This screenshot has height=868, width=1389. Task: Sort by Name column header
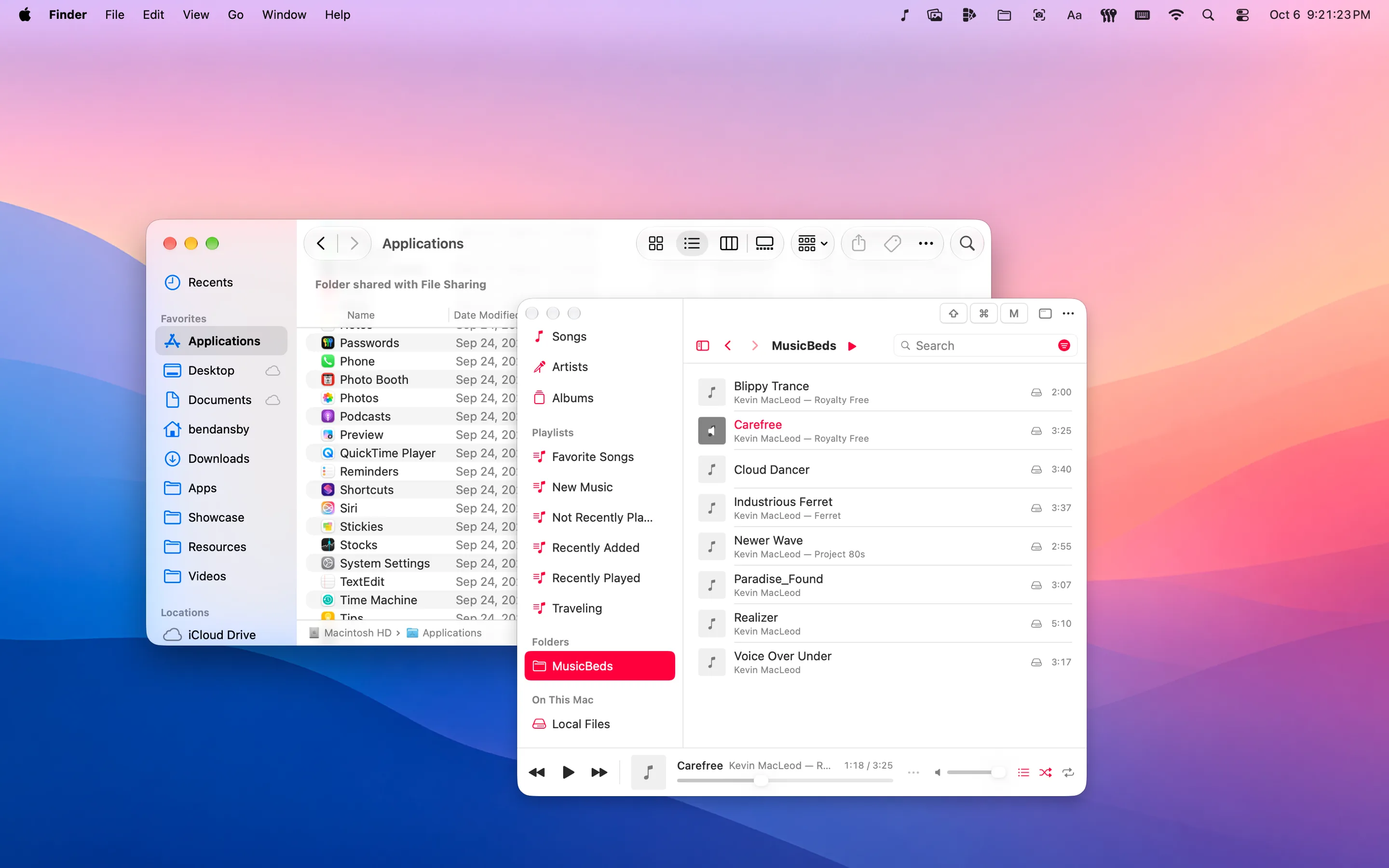pyautogui.click(x=360, y=315)
